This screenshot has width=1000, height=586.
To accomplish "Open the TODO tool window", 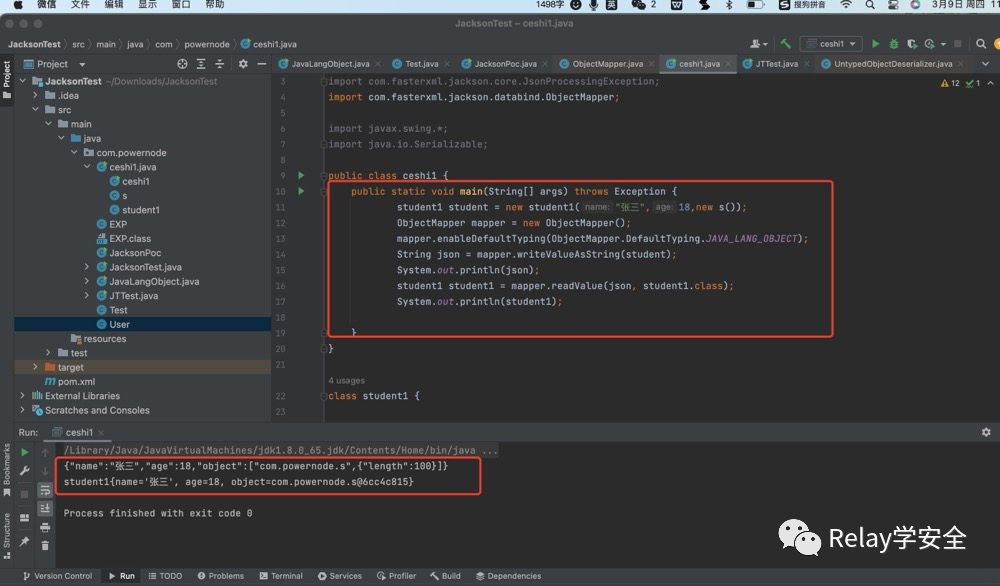I will click(165, 576).
